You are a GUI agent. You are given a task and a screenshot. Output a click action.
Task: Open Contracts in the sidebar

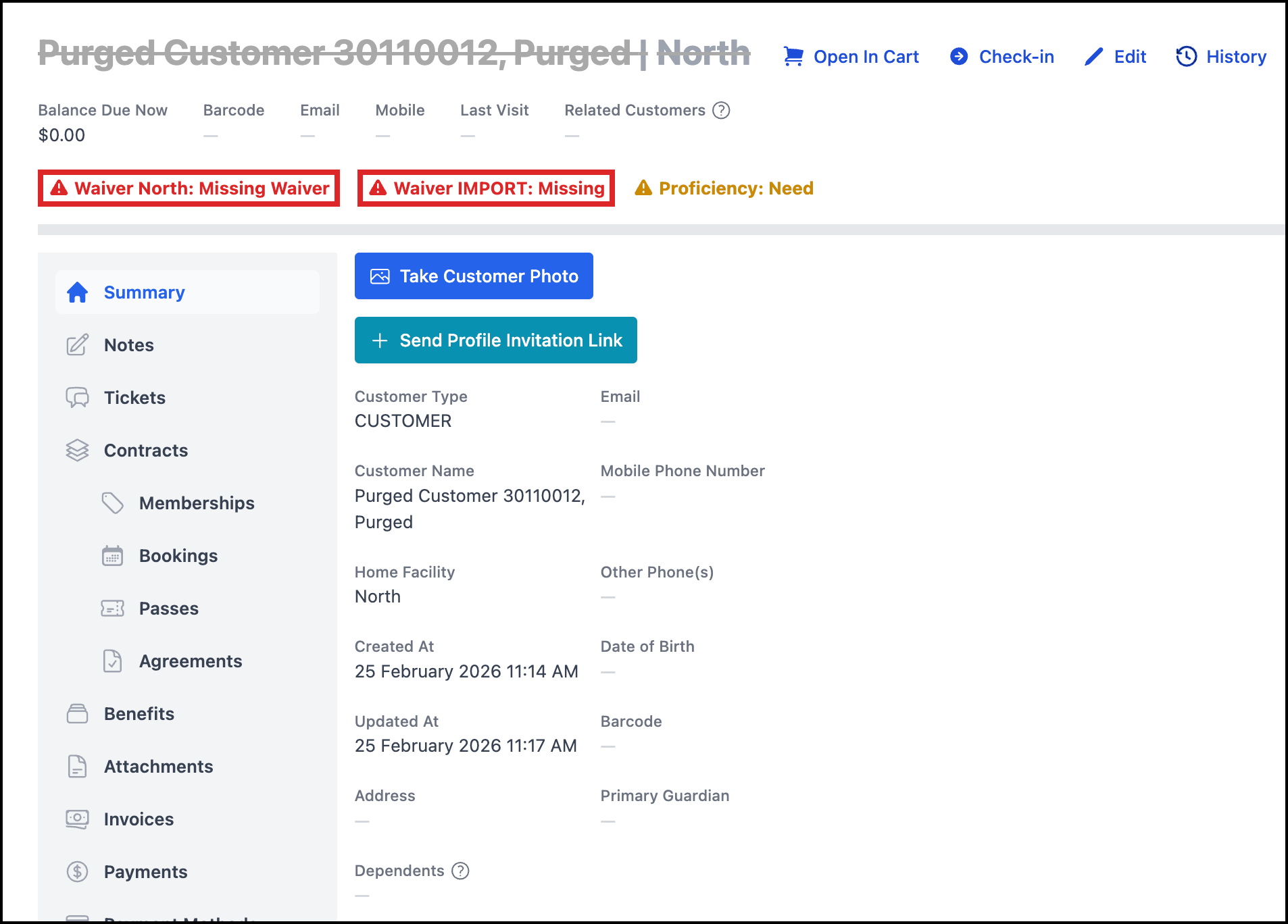point(146,451)
